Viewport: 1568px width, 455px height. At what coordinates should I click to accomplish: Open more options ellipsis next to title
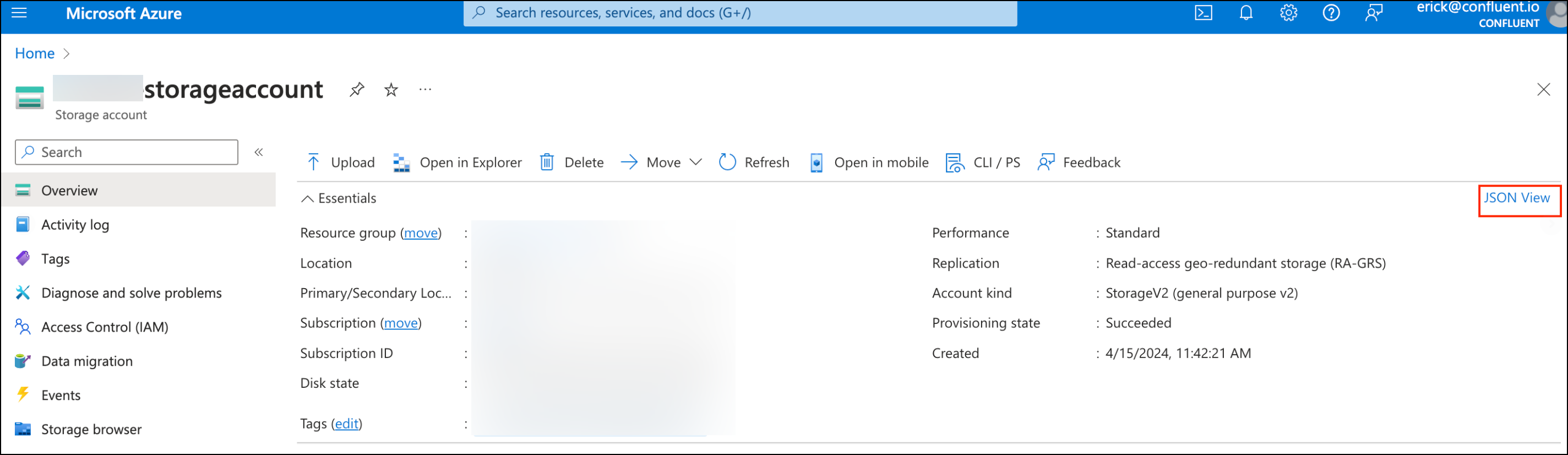[x=426, y=90]
